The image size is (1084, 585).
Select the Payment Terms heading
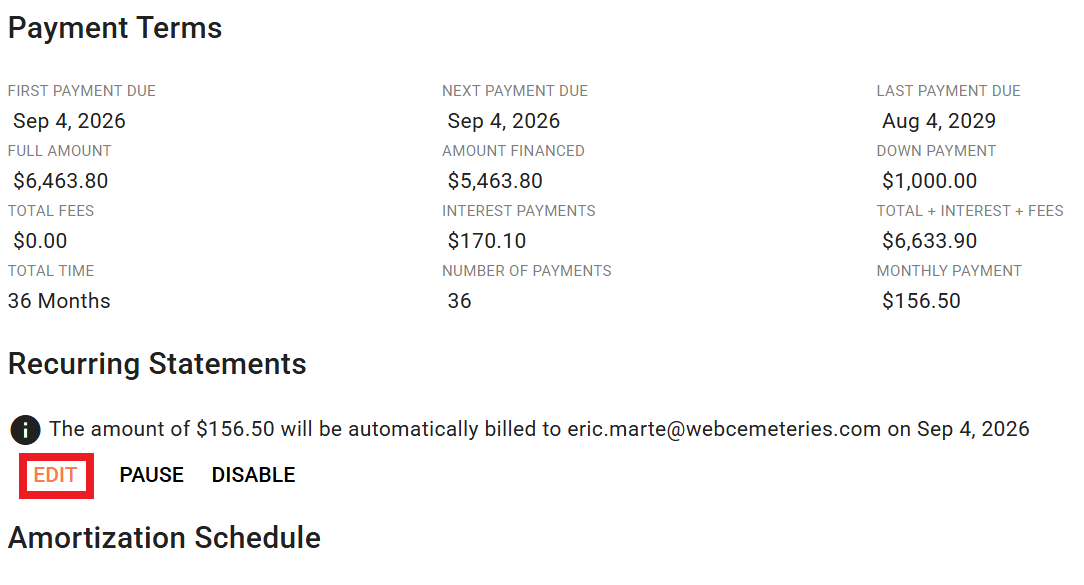tap(115, 28)
